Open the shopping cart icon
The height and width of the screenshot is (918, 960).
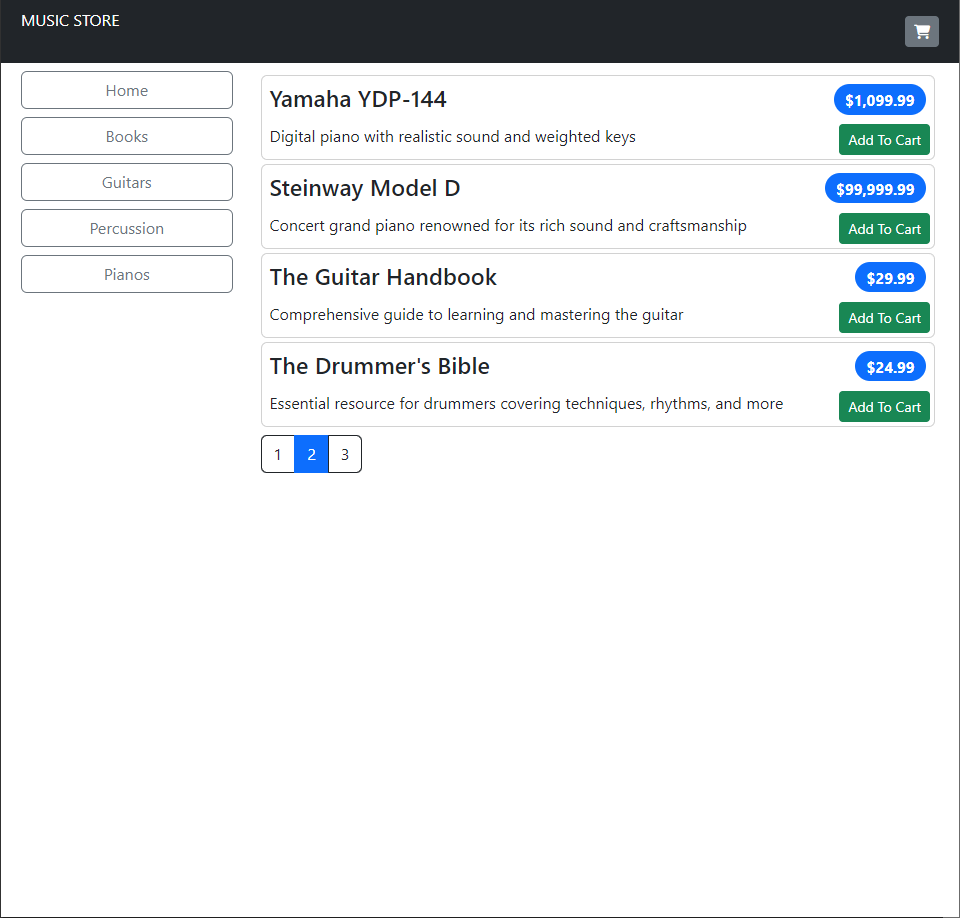tap(921, 32)
